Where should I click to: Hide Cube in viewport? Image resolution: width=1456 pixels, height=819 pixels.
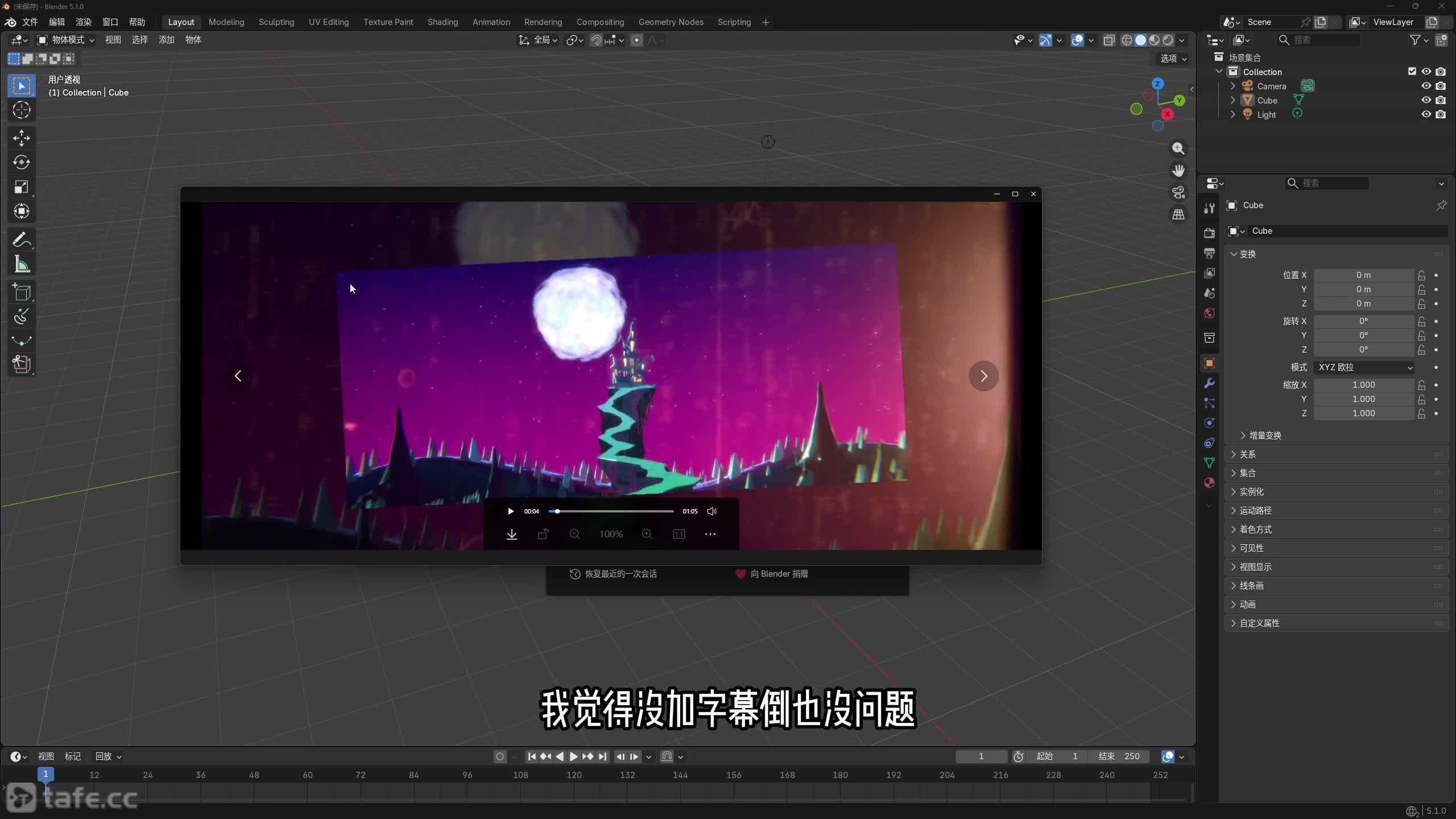[x=1426, y=100]
